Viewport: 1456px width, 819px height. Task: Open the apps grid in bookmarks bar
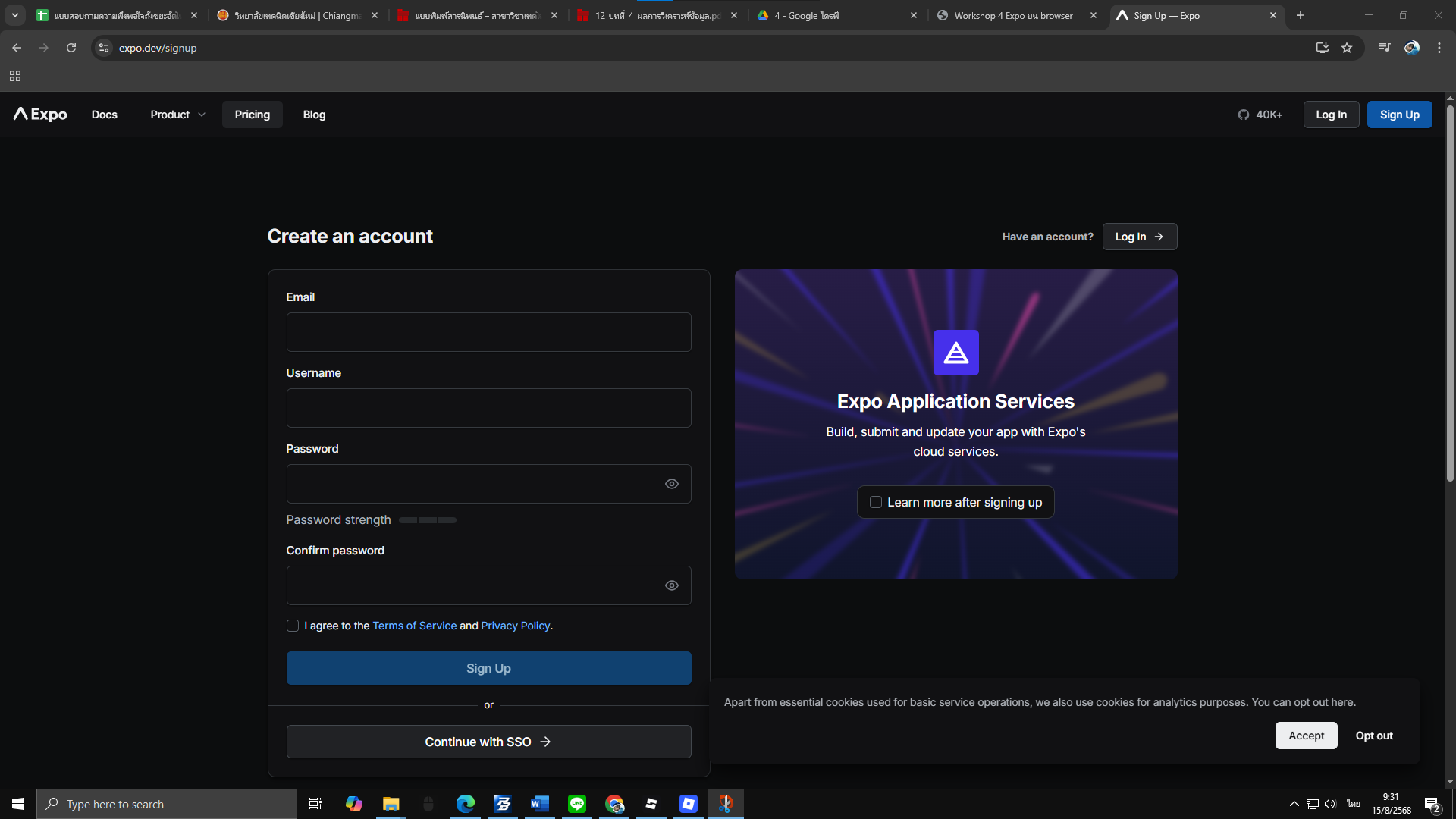coord(15,76)
